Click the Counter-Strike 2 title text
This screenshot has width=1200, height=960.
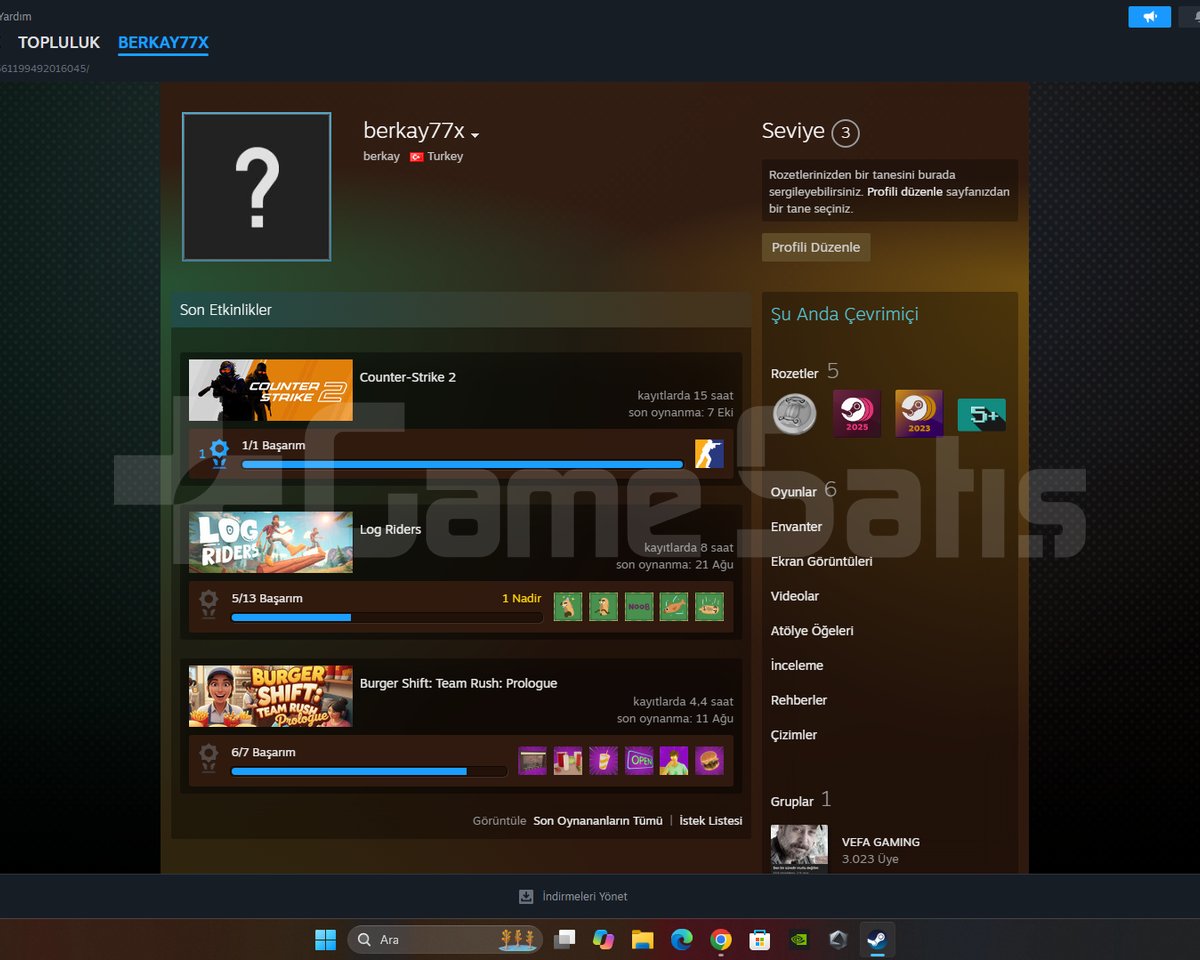coord(408,377)
